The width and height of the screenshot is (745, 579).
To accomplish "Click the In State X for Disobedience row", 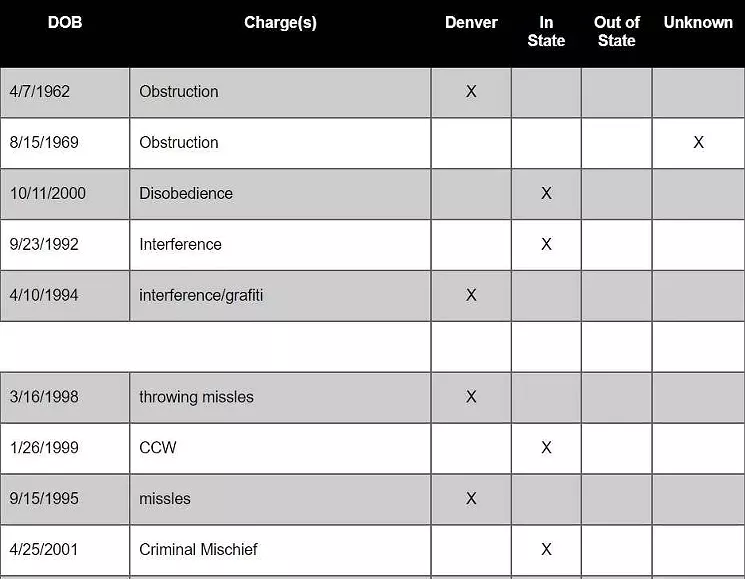I will [x=546, y=193].
